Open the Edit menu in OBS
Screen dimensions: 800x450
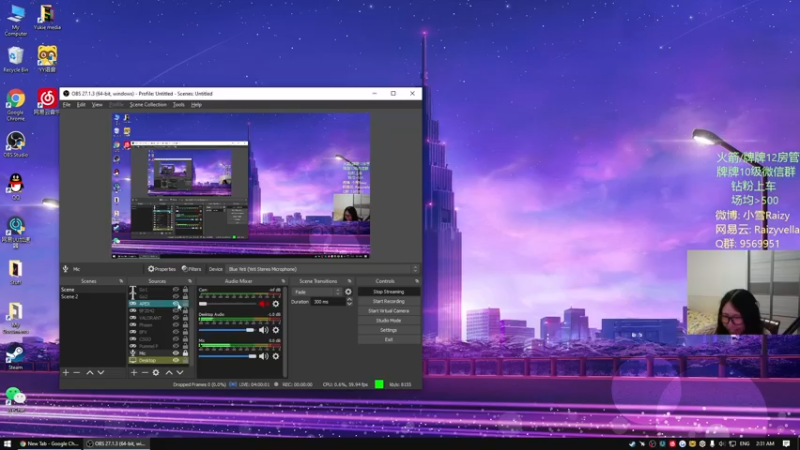pyautogui.click(x=81, y=105)
